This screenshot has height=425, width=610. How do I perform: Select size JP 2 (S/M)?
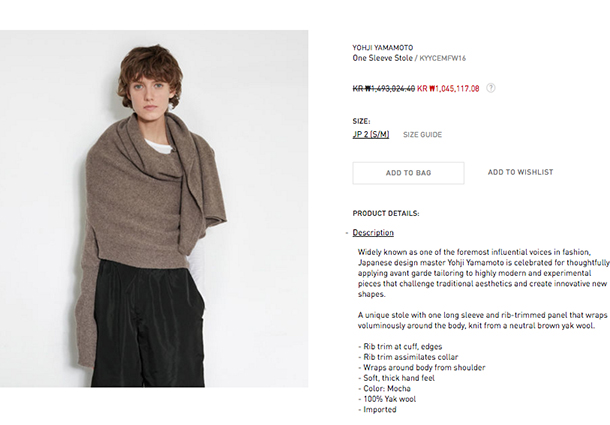tap(371, 134)
